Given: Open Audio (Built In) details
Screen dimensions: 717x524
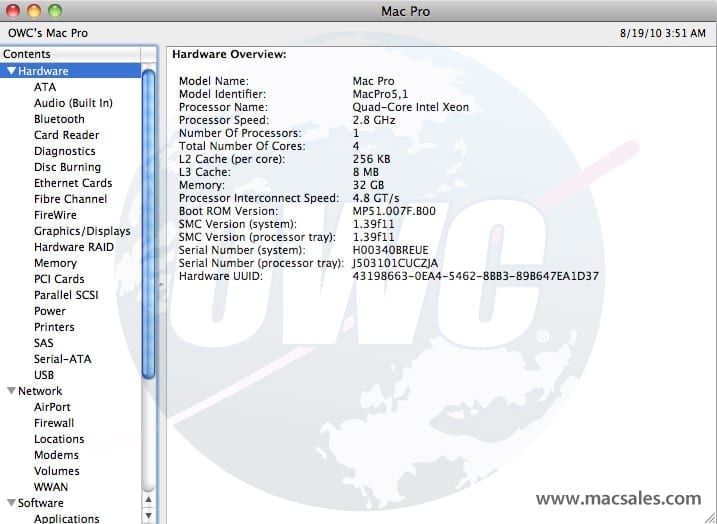Looking at the screenshot, I should [73, 103].
